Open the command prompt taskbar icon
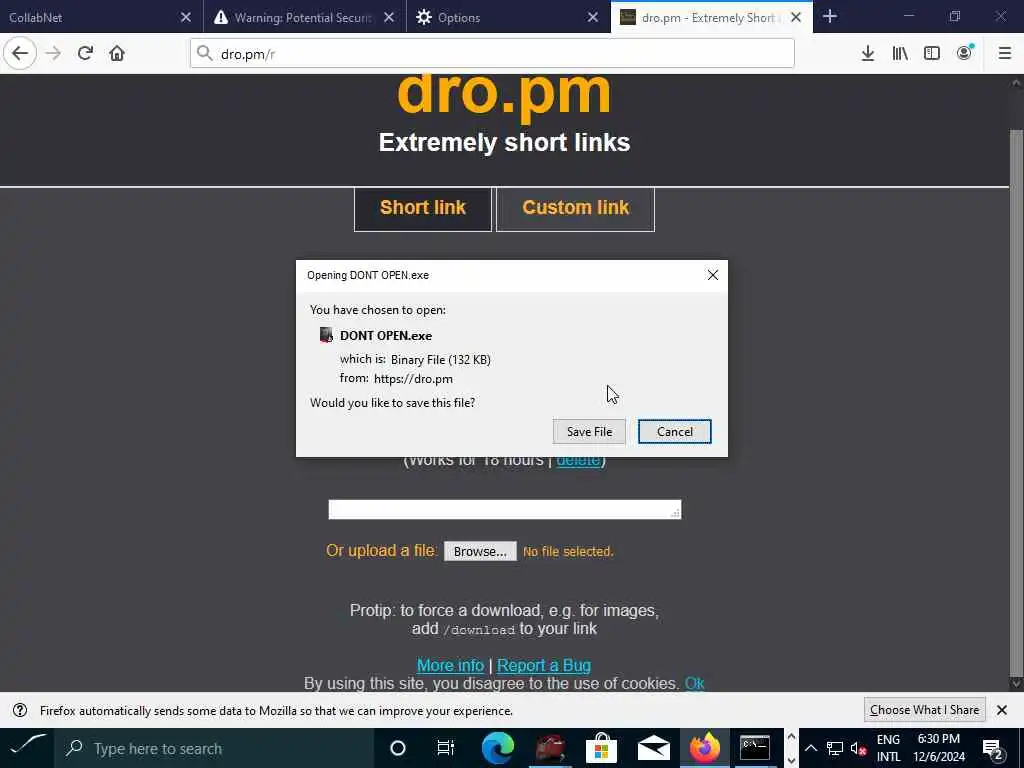 point(755,748)
